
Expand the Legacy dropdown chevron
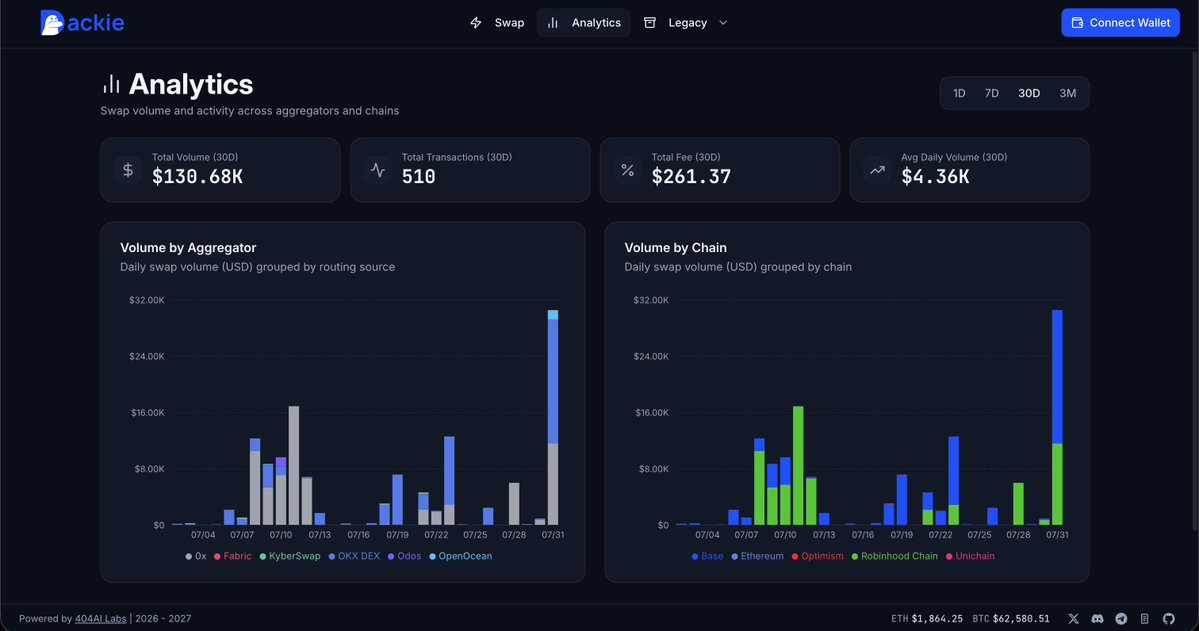723,23
